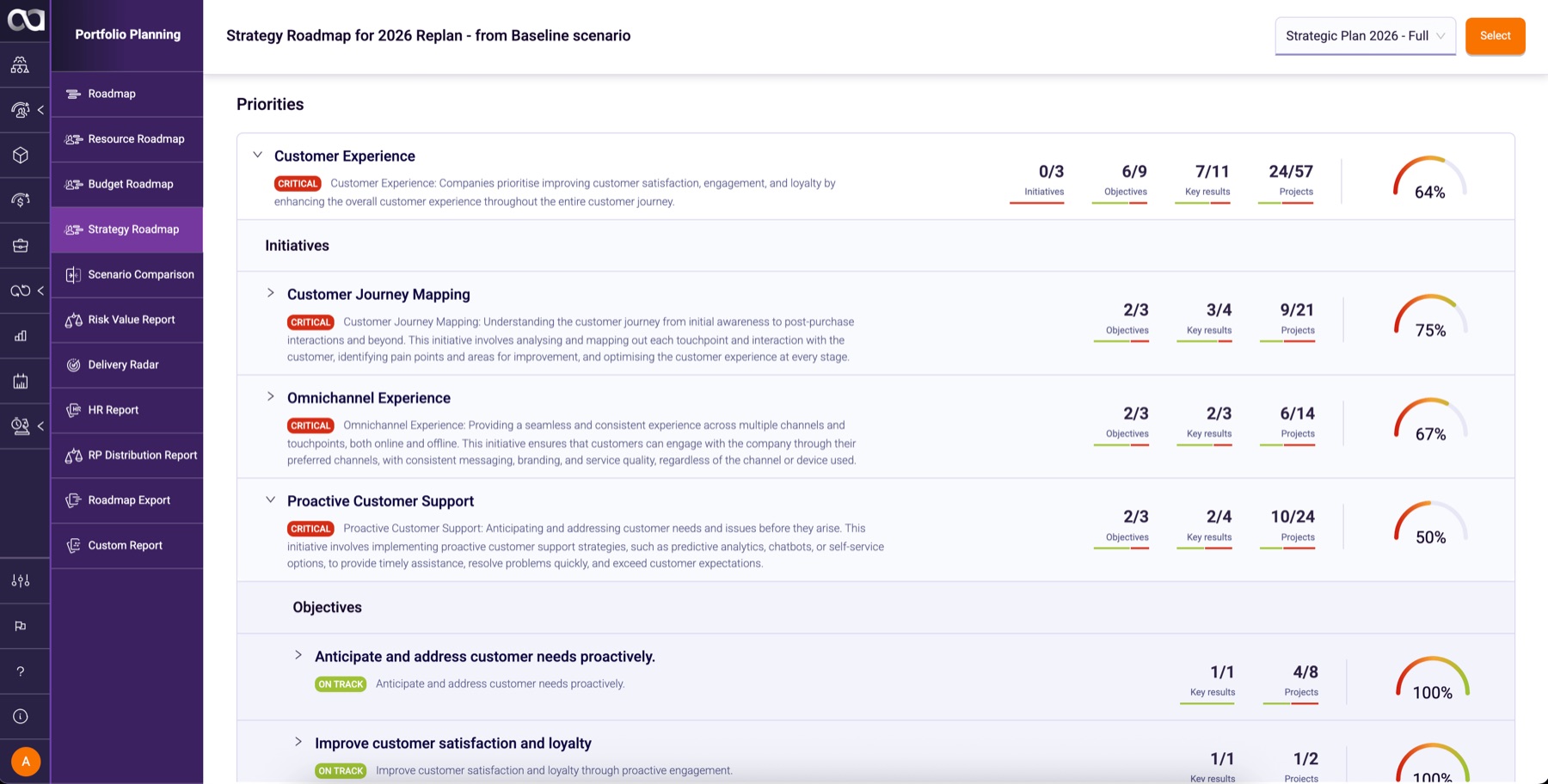Viewport: 1548px width, 784px height.
Task: Click the 9/21 Projects count for Customer Journey Mapping
Action: pyautogui.click(x=1297, y=310)
